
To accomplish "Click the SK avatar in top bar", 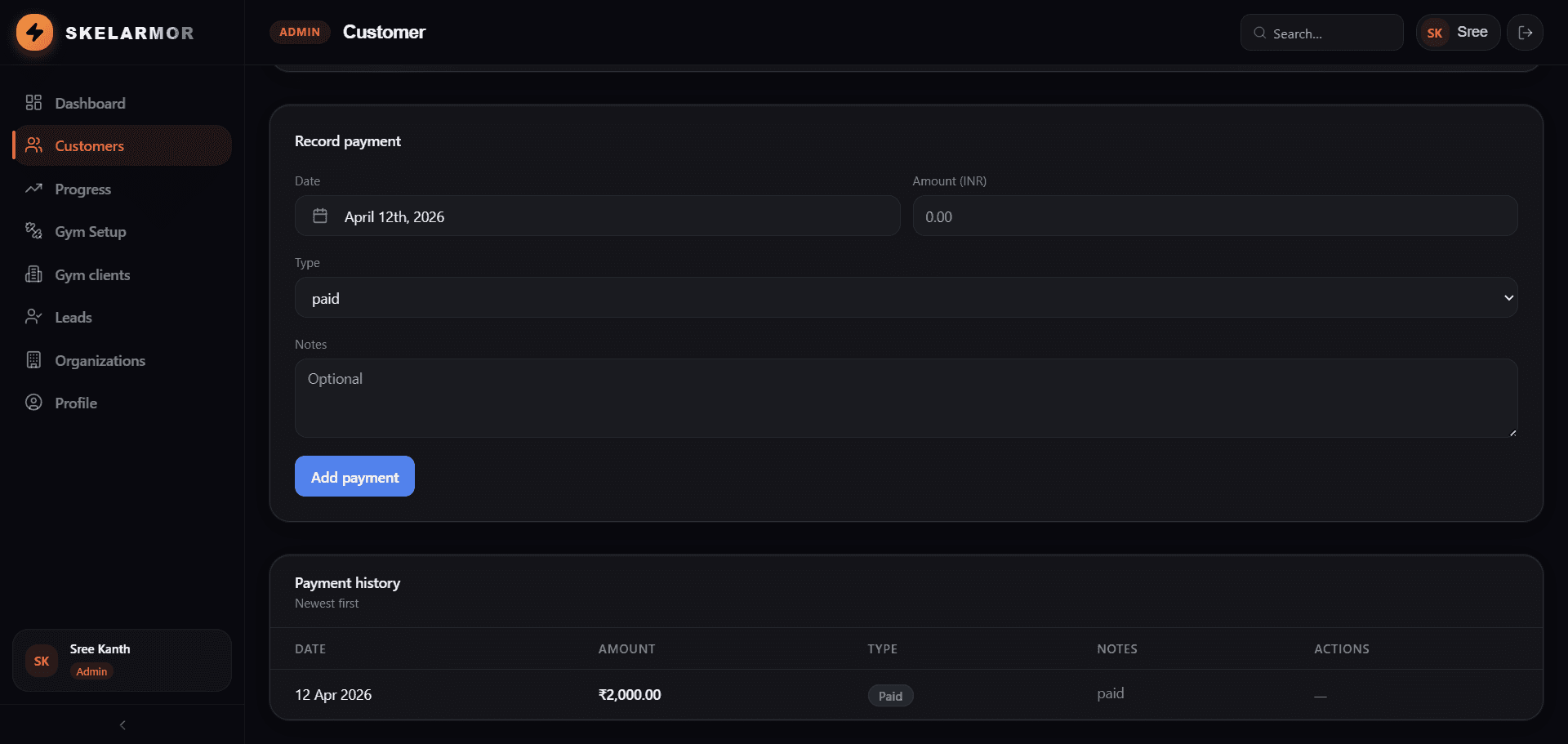I will [x=1435, y=33].
